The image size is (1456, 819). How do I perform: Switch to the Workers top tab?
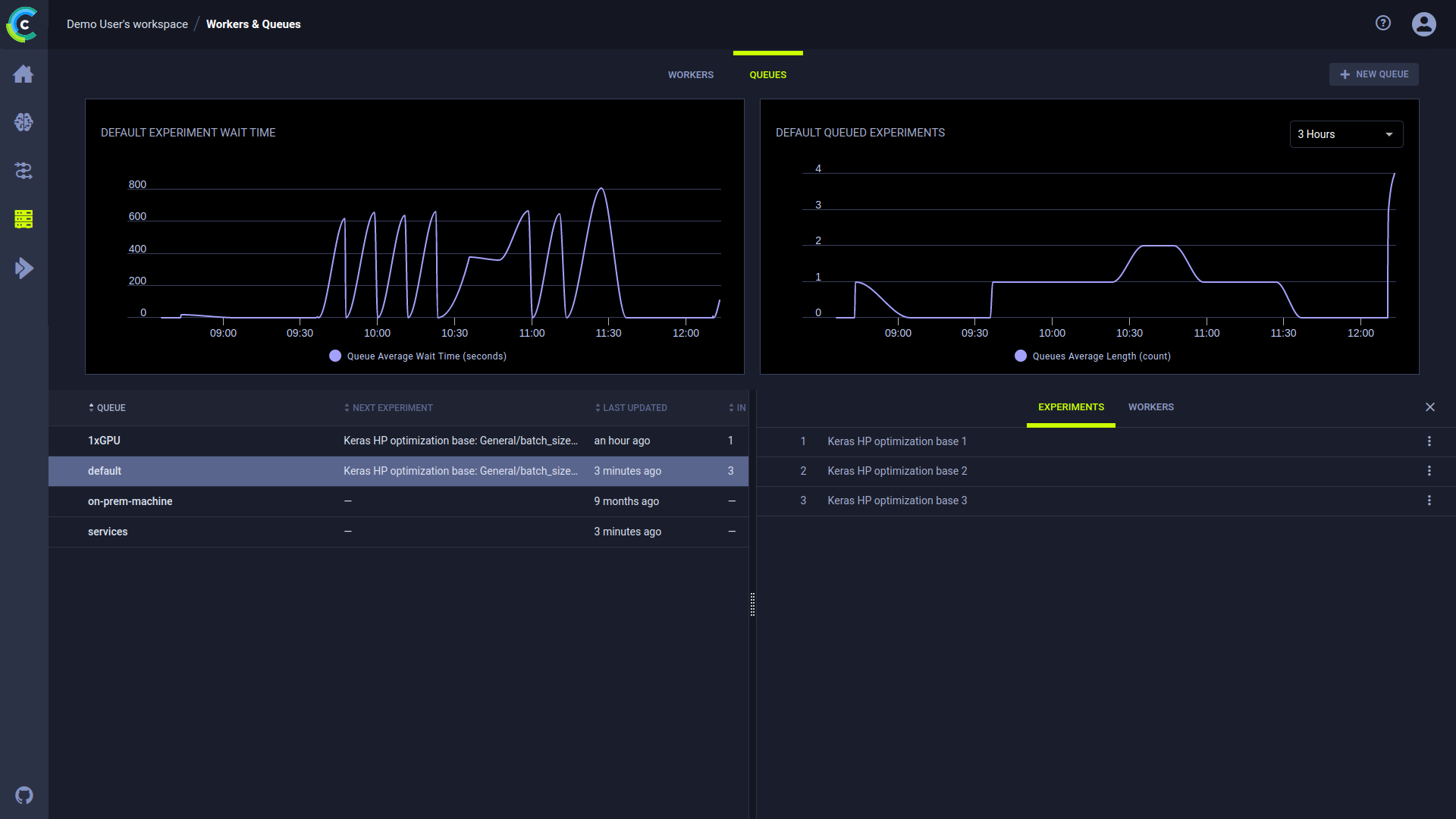[691, 74]
